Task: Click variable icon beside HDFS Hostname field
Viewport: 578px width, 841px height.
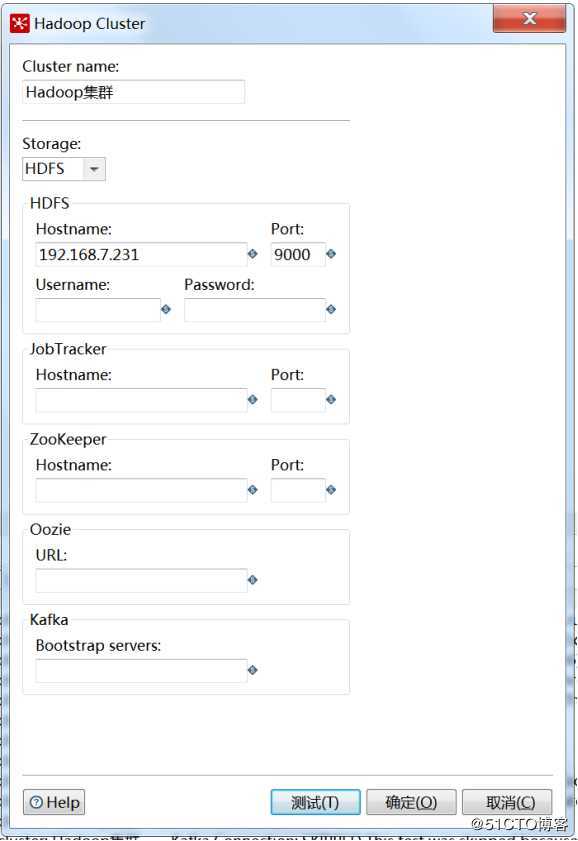Action: pyautogui.click(x=253, y=254)
